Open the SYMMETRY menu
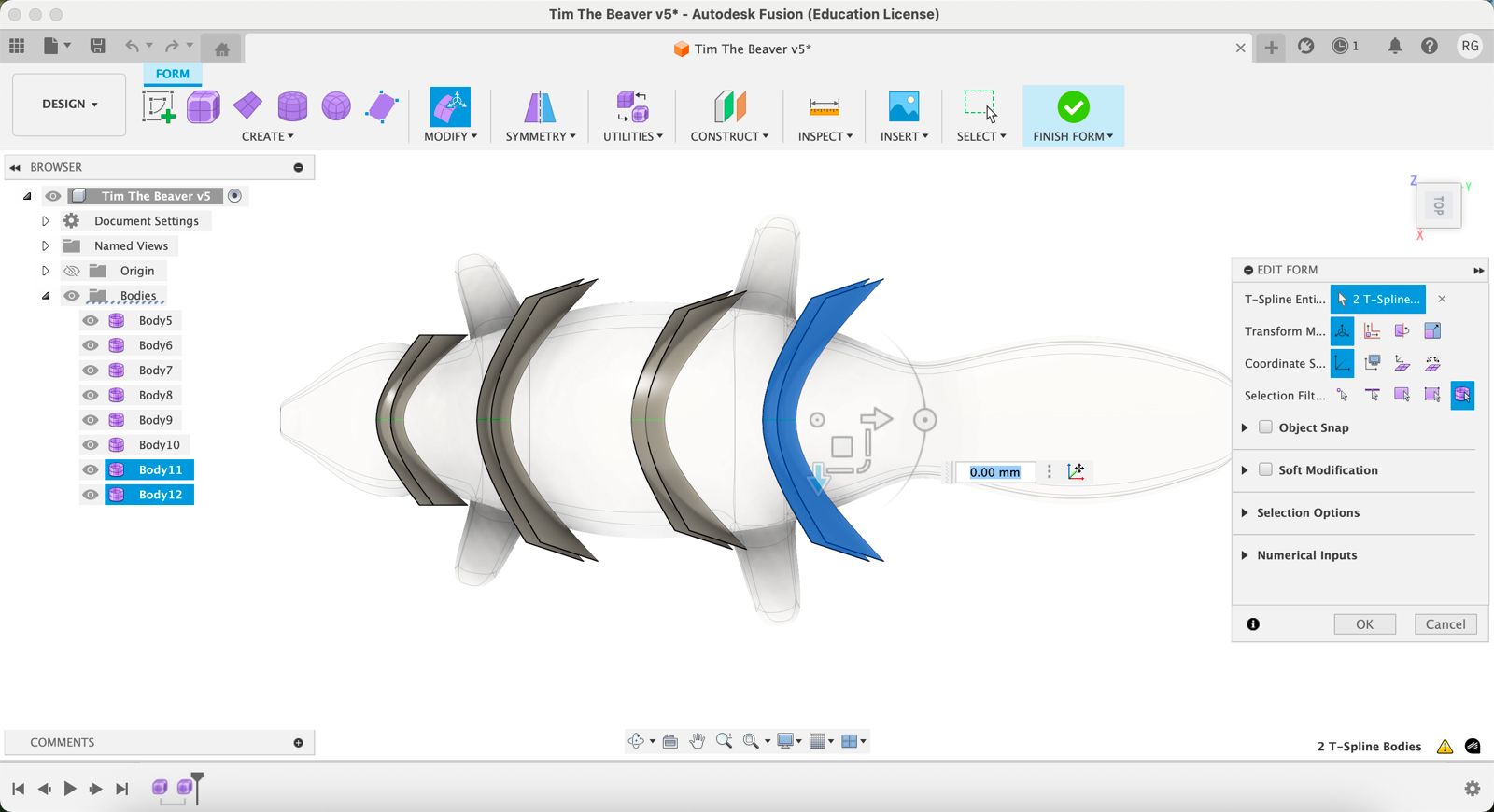 point(540,136)
